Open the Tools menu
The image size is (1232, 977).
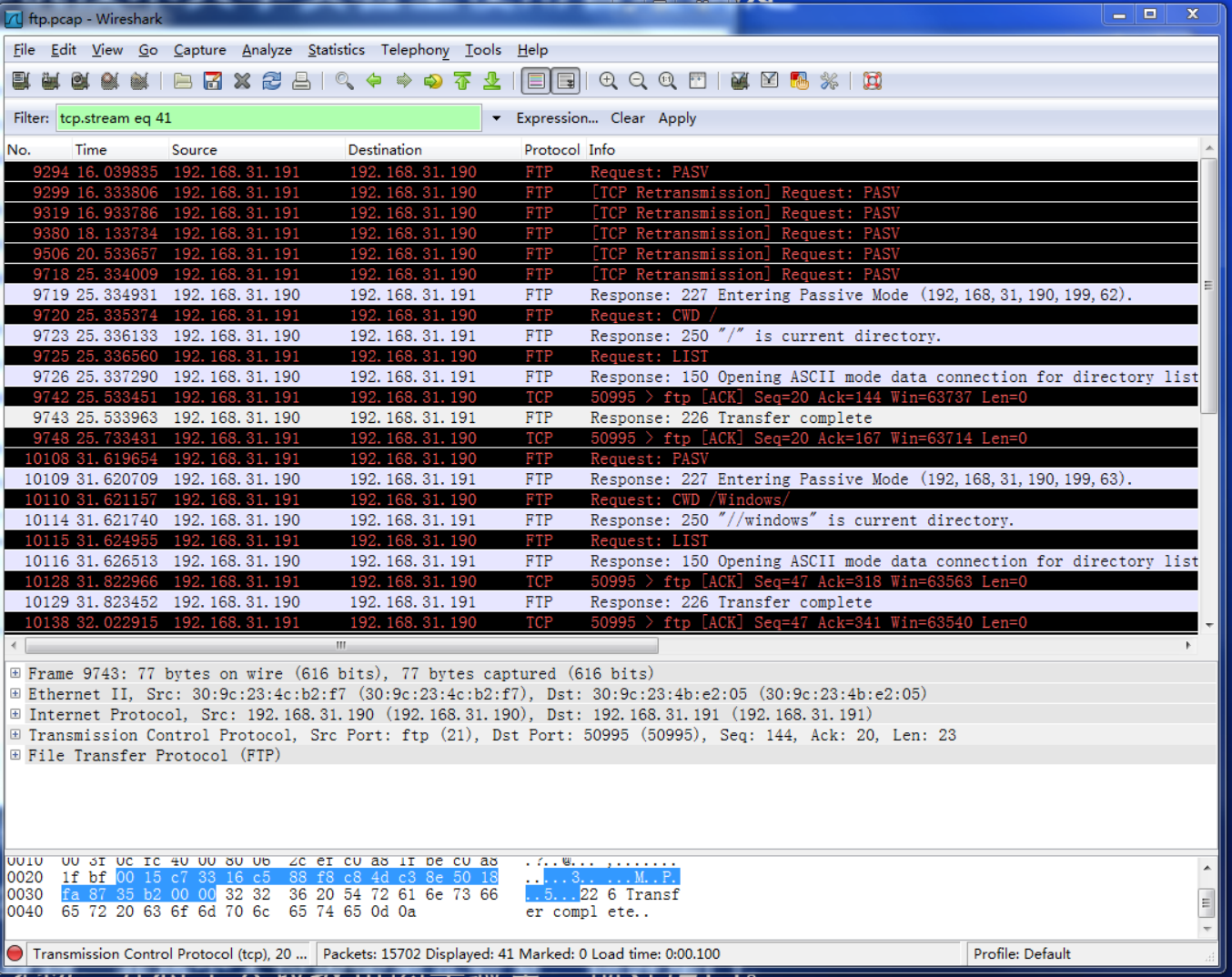point(483,50)
